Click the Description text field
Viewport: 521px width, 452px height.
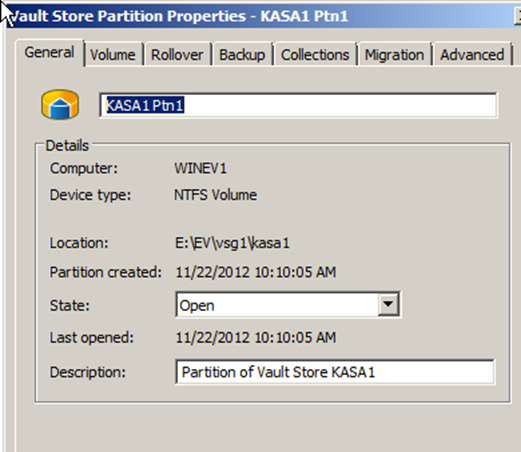point(335,372)
